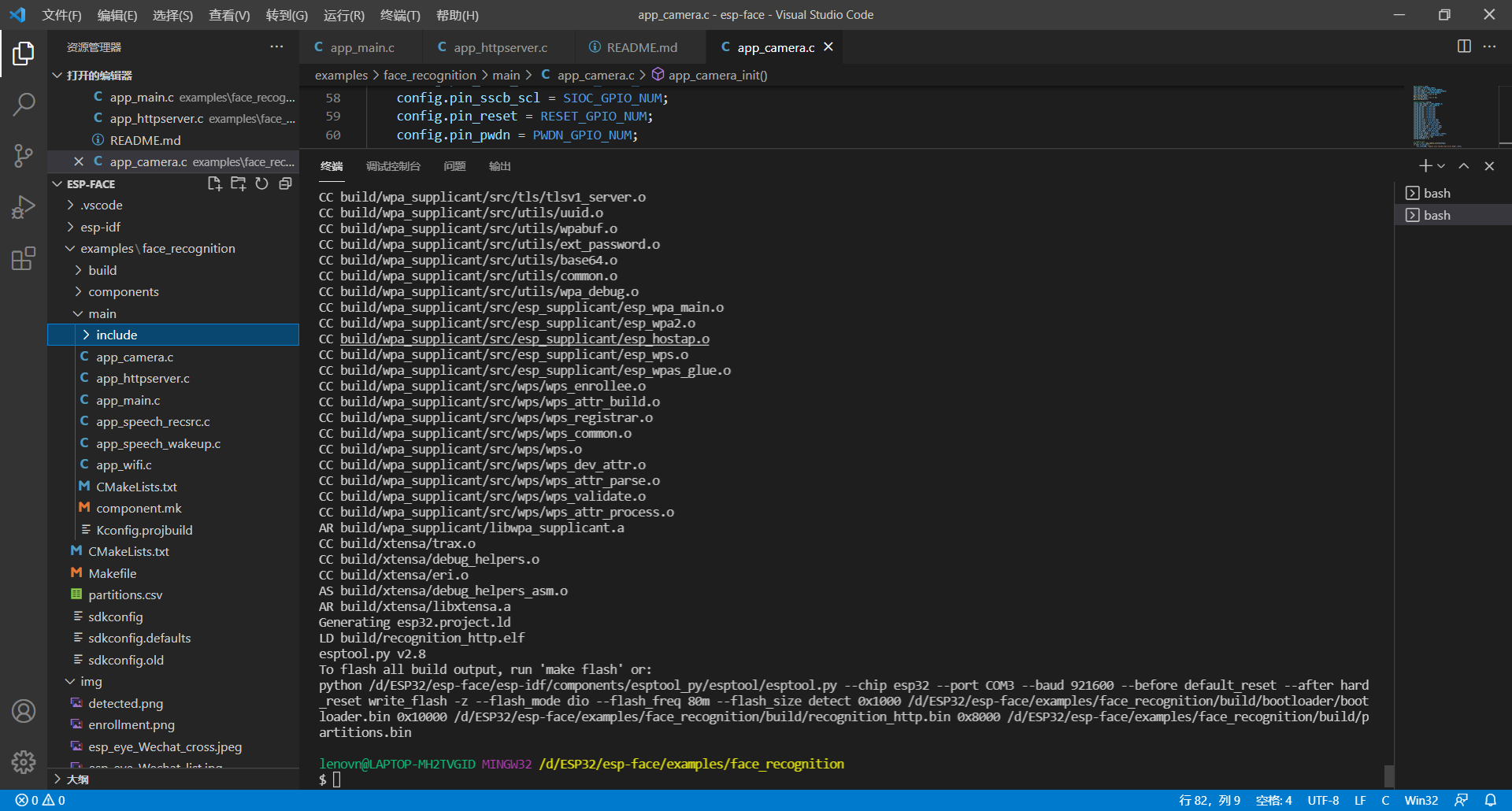Switch to README.md editor tab

pos(639,47)
